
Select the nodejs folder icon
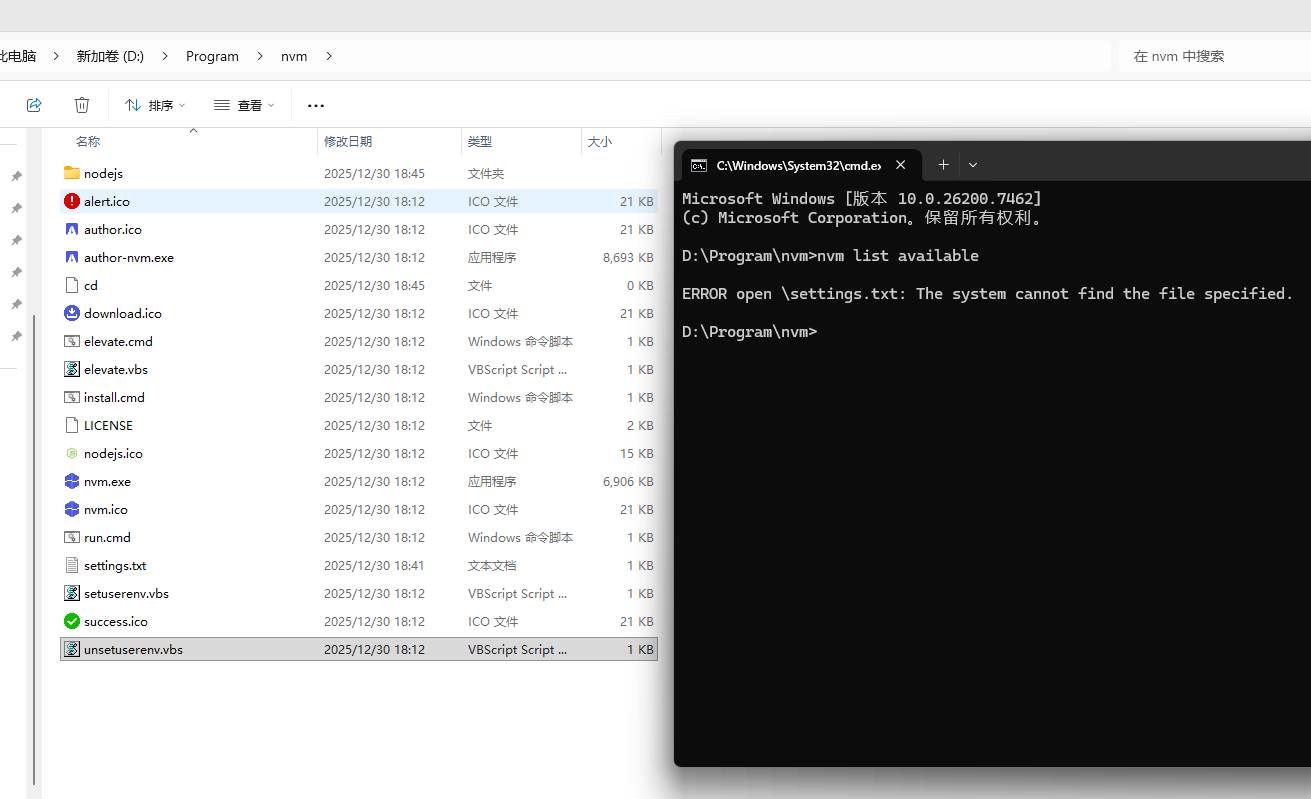click(72, 173)
